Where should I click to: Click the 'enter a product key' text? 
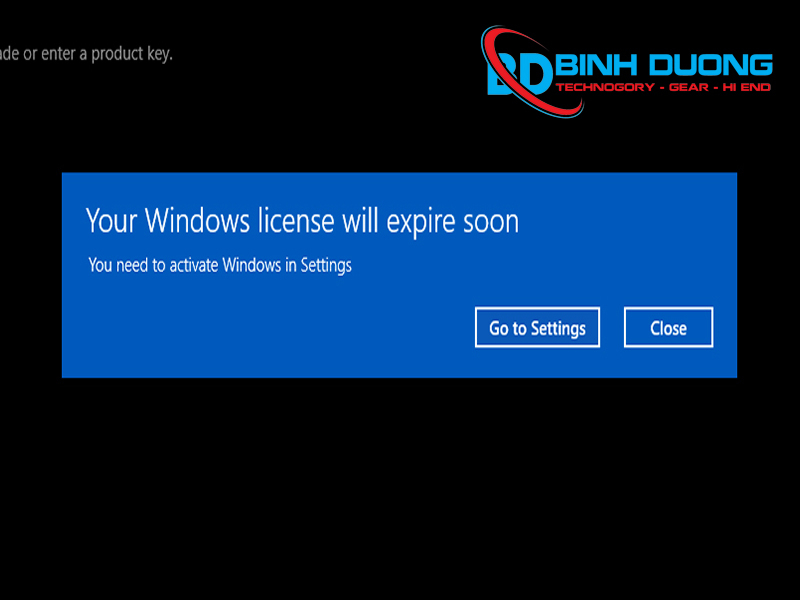[x=107, y=54]
